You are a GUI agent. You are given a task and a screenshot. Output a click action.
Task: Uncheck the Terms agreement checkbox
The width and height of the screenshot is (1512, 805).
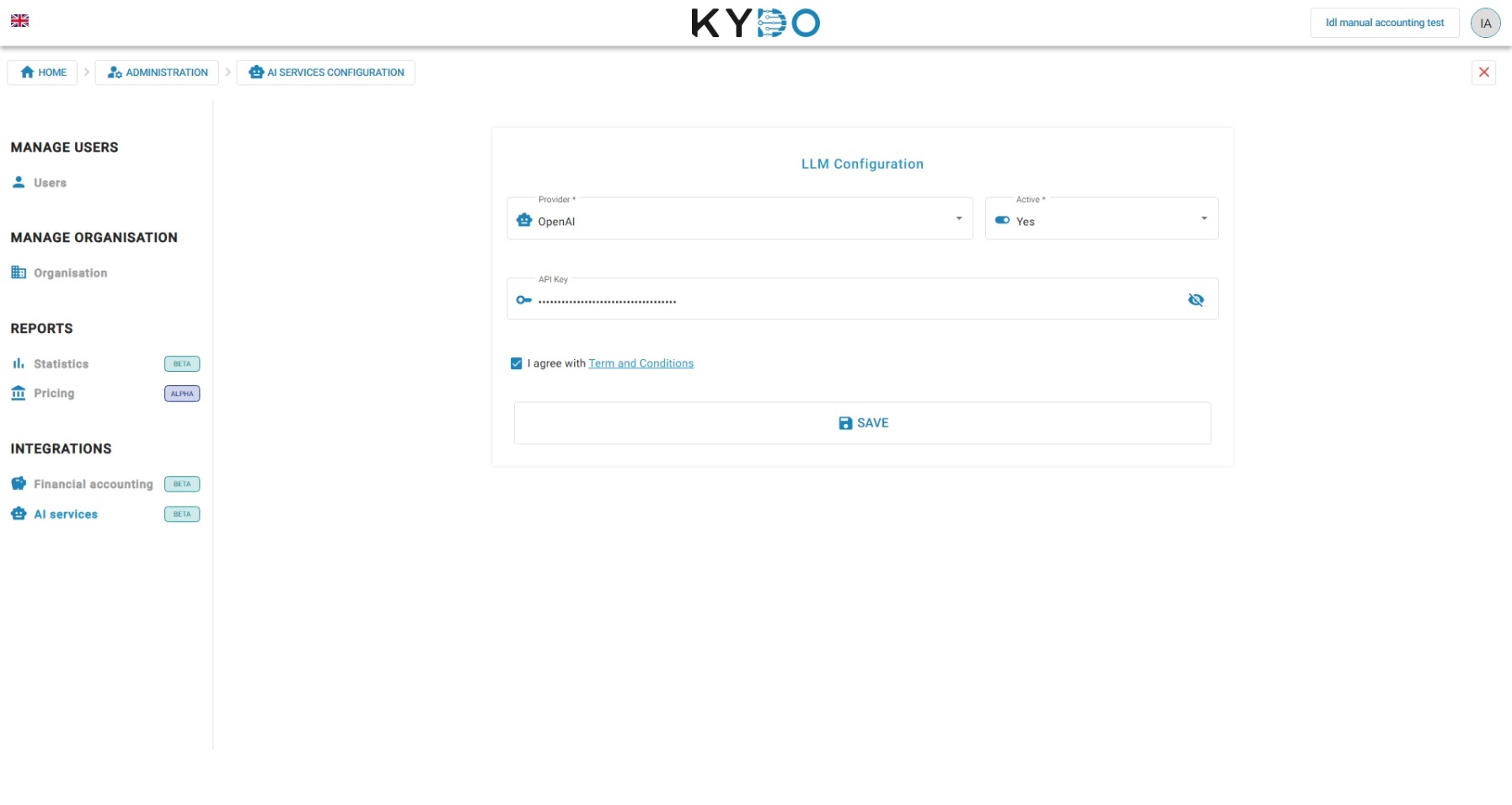(517, 363)
